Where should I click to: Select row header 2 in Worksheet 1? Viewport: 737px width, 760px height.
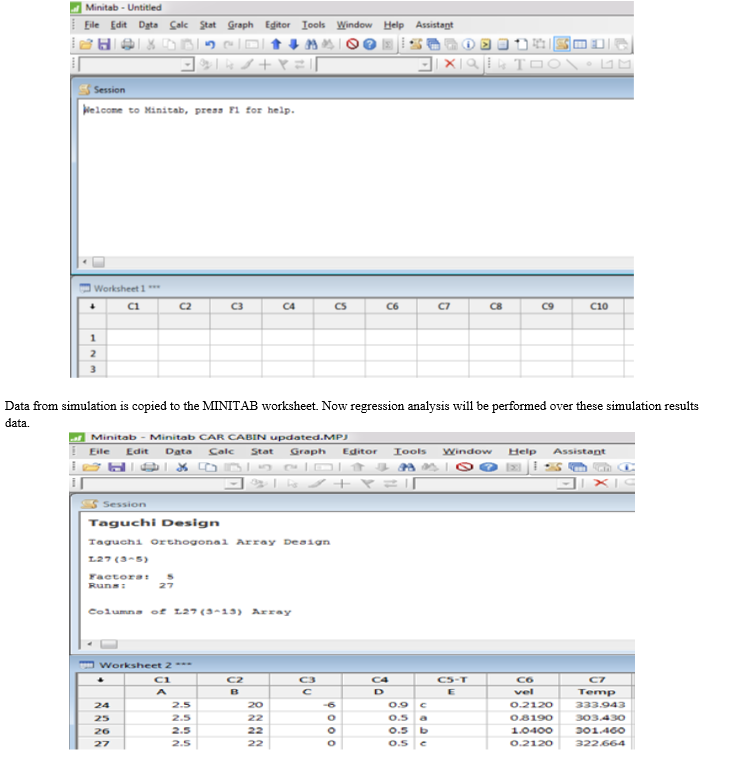93,353
